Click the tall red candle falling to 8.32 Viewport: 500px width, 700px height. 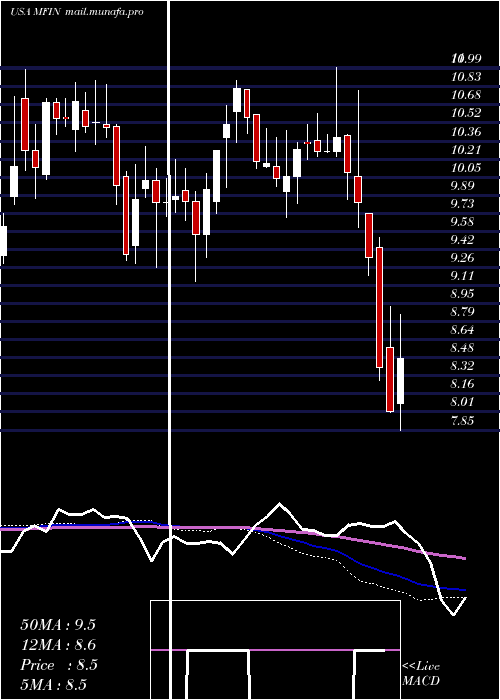pos(379,308)
